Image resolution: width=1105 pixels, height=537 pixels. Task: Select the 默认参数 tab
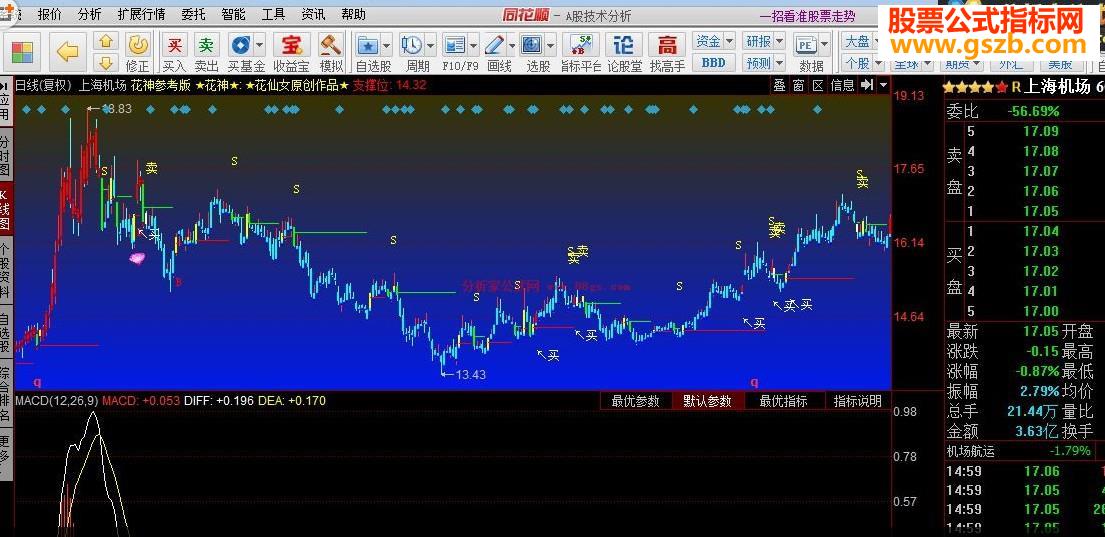[x=708, y=401]
